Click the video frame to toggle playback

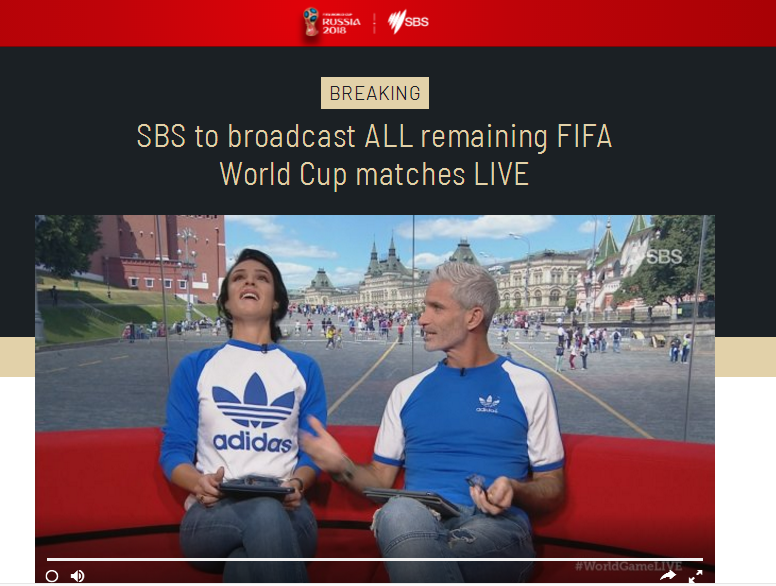[375, 386]
